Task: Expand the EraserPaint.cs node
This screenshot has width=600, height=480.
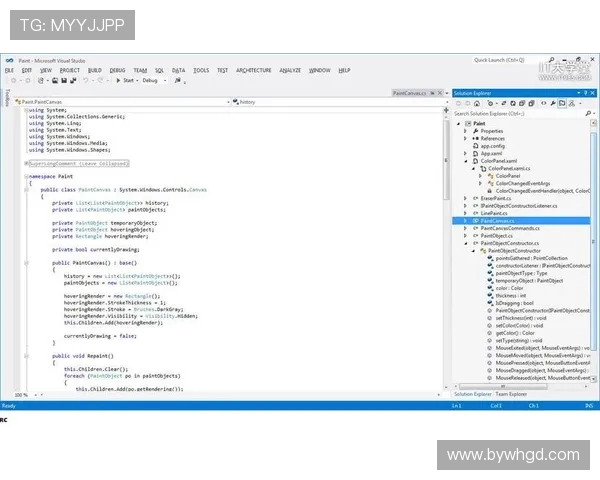Action: [x=465, y=198]
